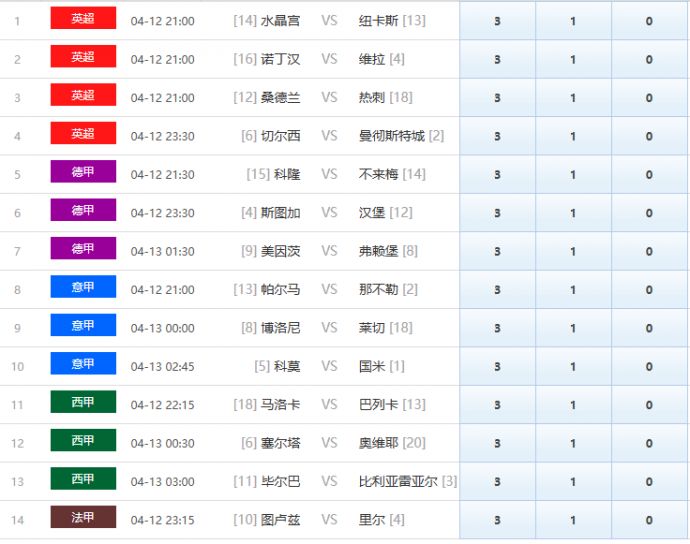This screenshot has height=544, width=690.
Task: Click the 法甲 badge for 图卢兹 match
Action: click(x=83, y=517)
